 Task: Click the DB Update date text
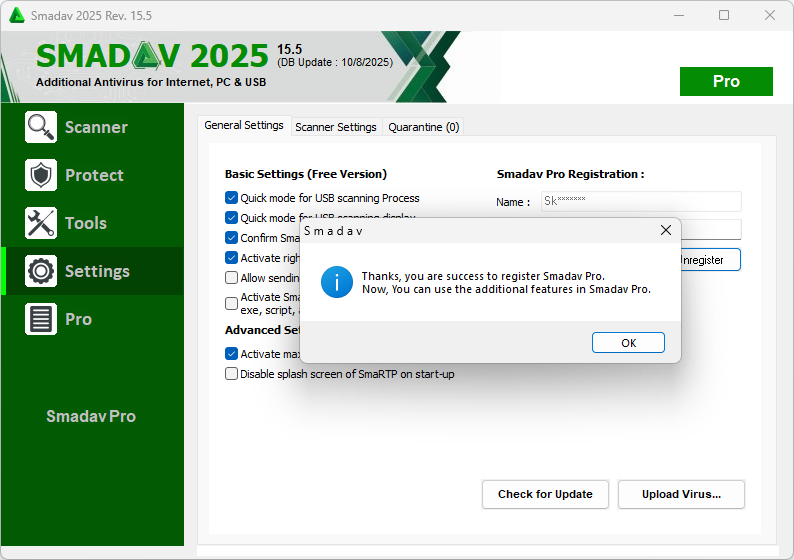pos(335,62)
